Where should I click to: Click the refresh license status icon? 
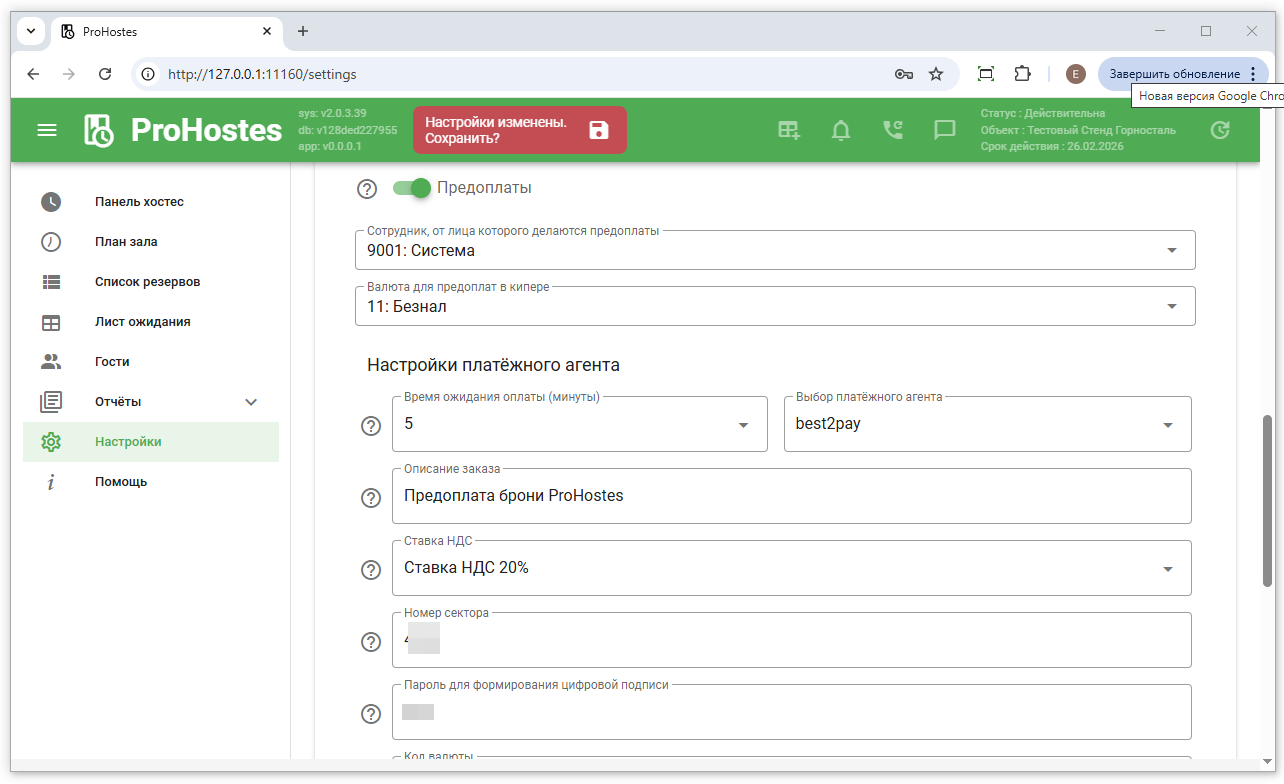[1219, 130]
